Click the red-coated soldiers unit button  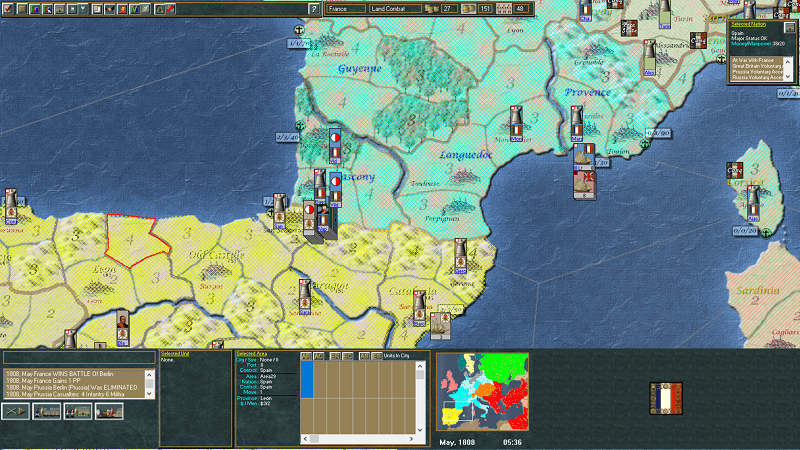point(109,411)
